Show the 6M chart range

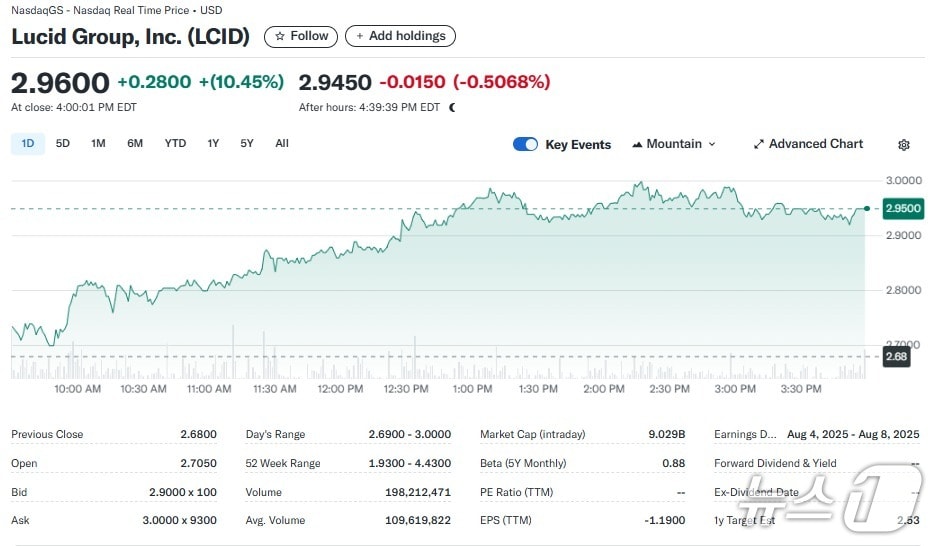point(135,143)
